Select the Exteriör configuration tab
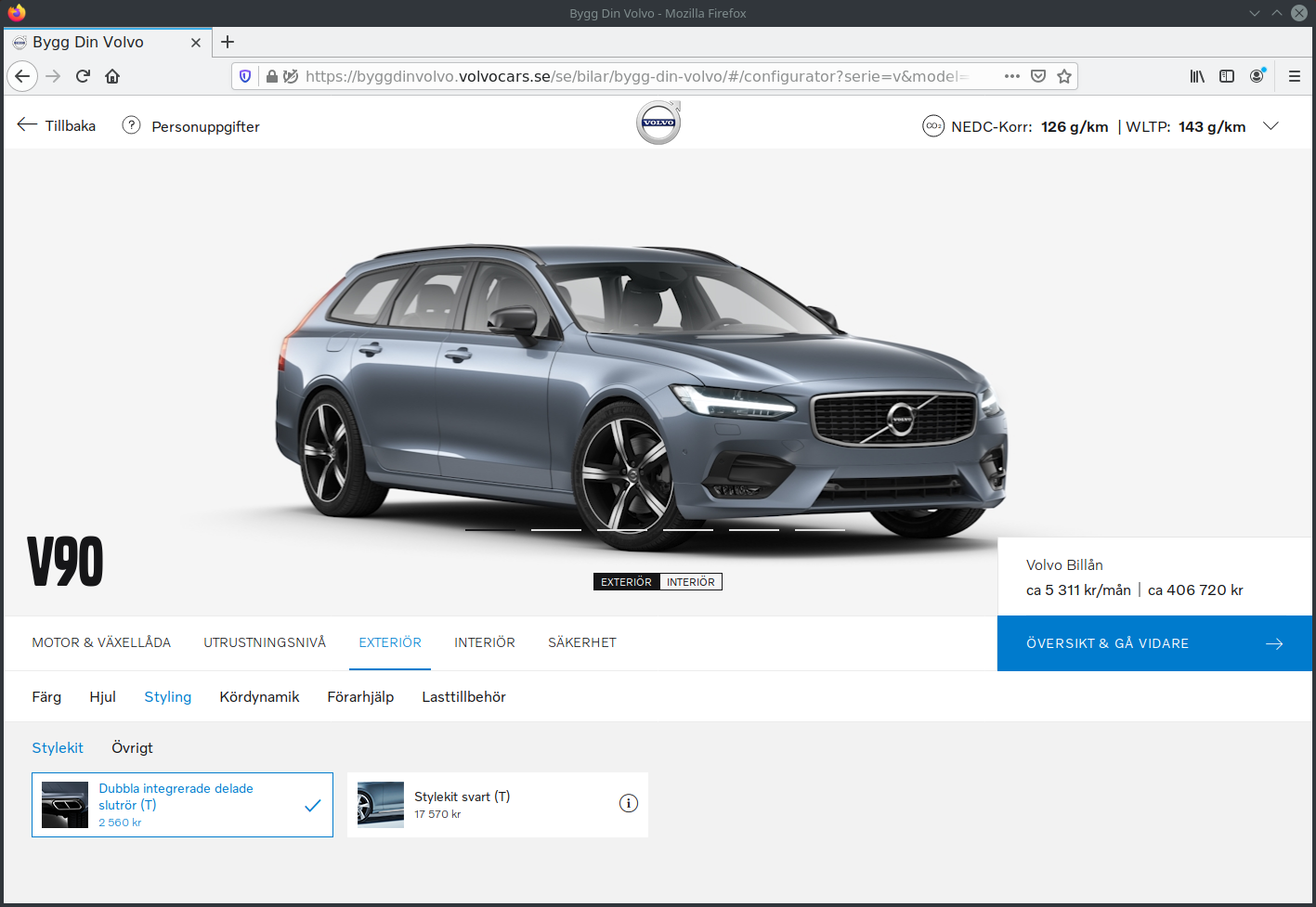The image size is (1316, 907). 390,642
